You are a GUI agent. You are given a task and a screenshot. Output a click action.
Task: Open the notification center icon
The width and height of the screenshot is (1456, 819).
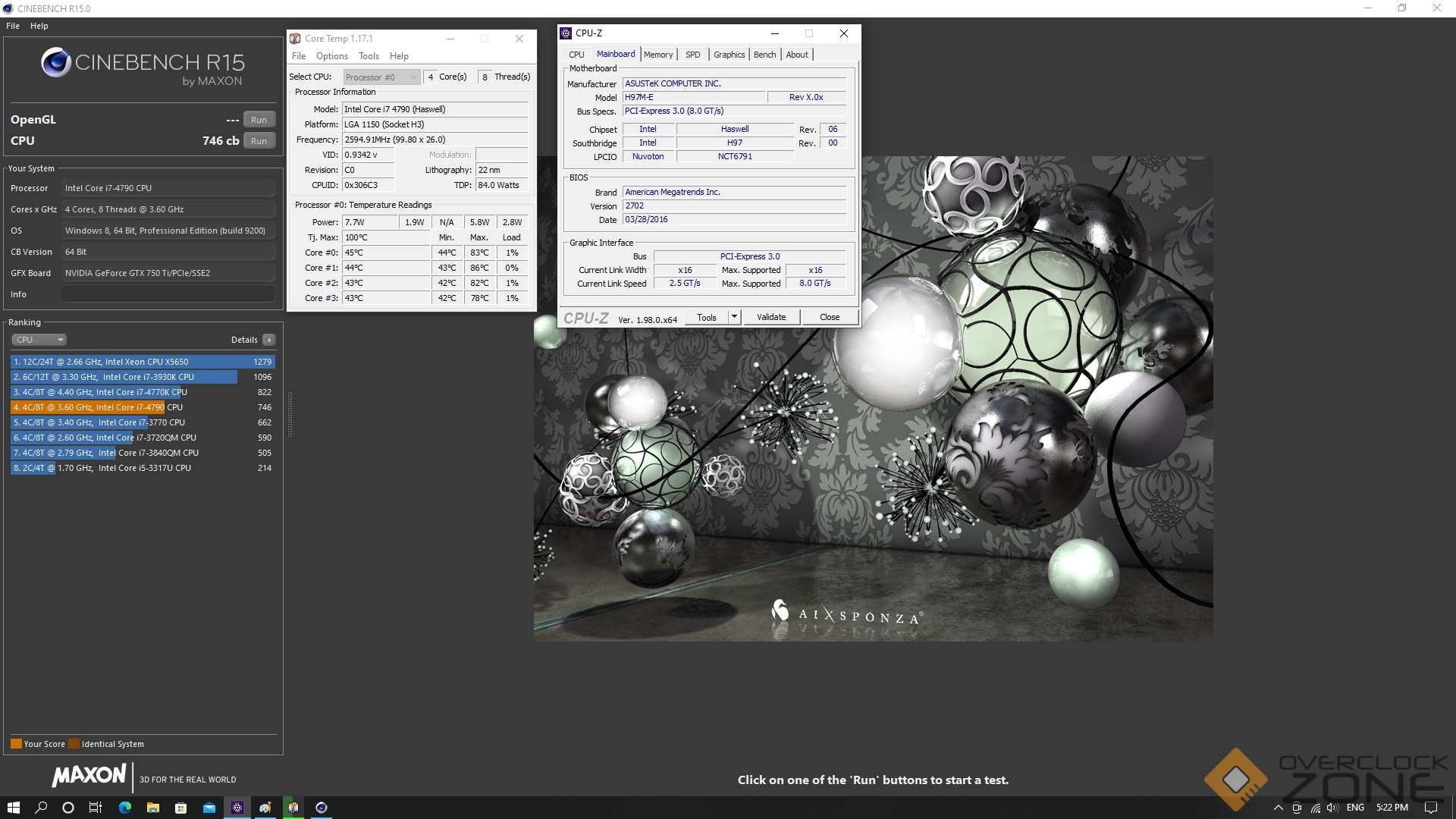(x=1430, y=808)
